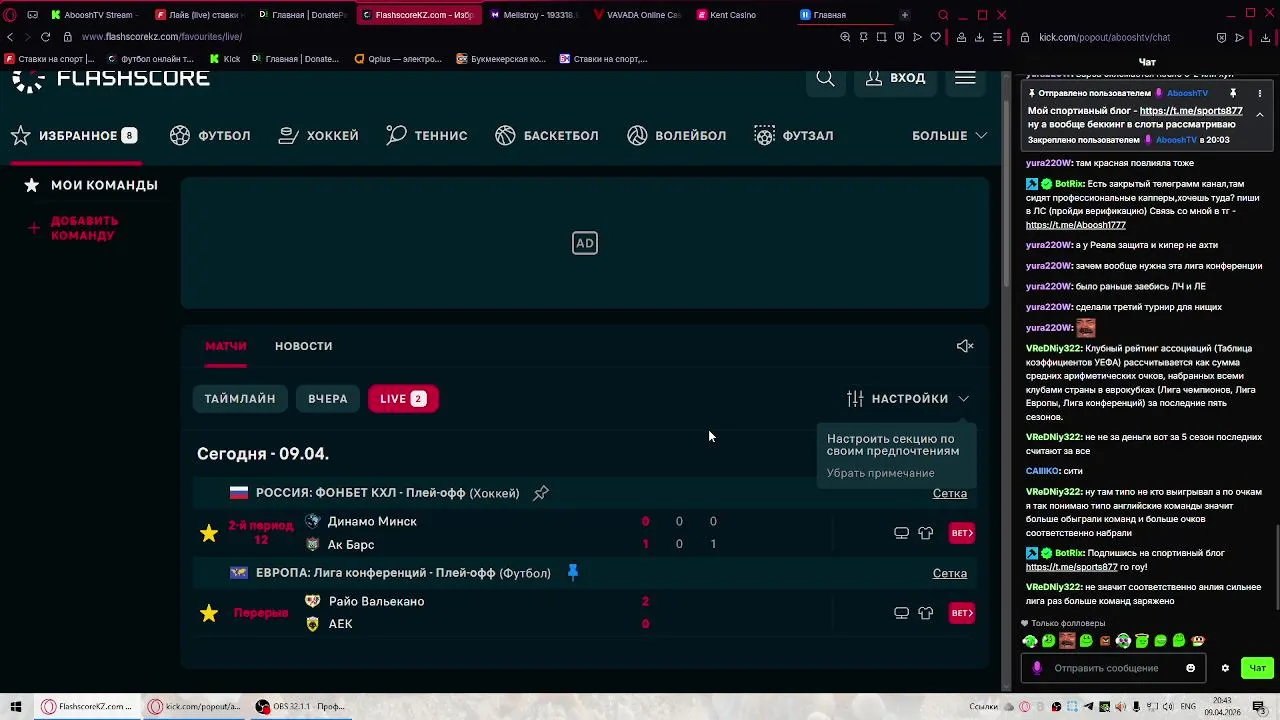Switch to AbooshTV Stream browser tab
This screenshot has width=1280, height=720.
coord(94,15)
